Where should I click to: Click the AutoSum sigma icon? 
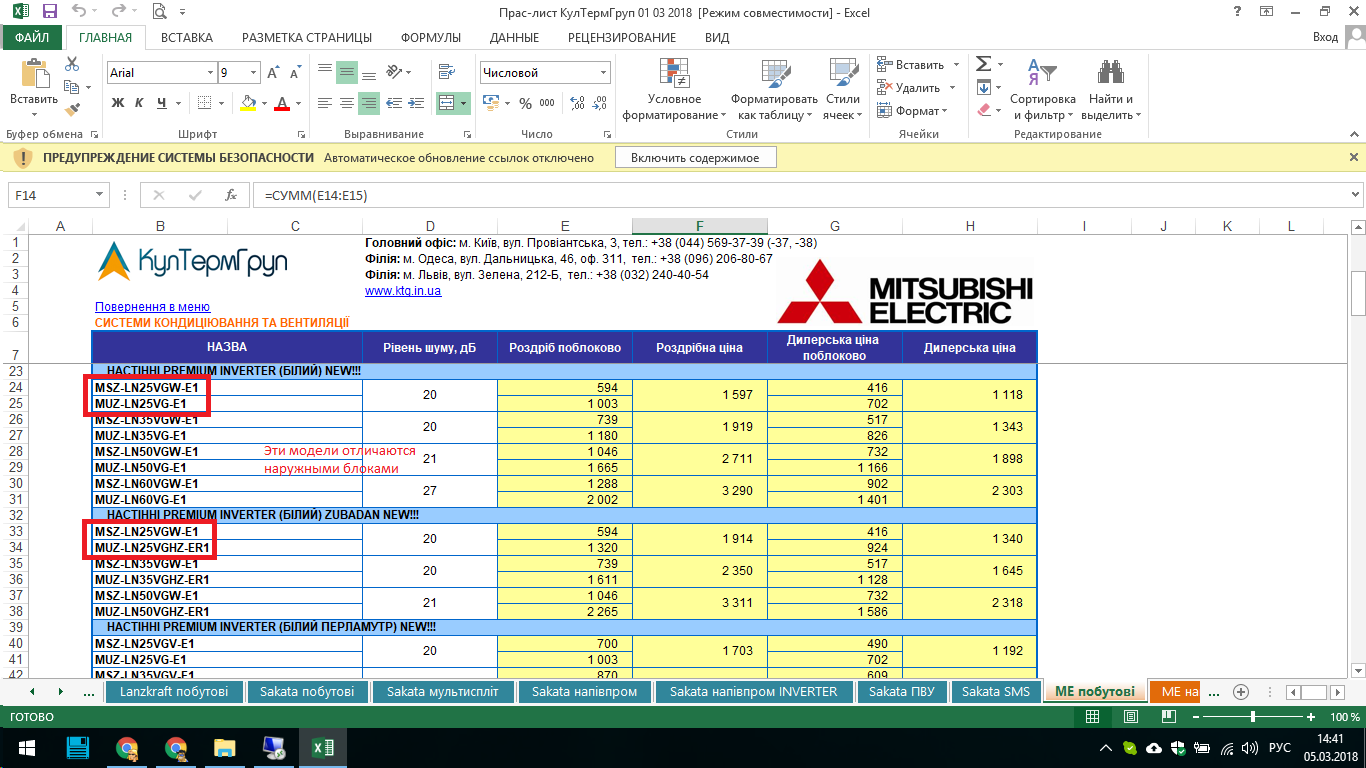point(984,64)
